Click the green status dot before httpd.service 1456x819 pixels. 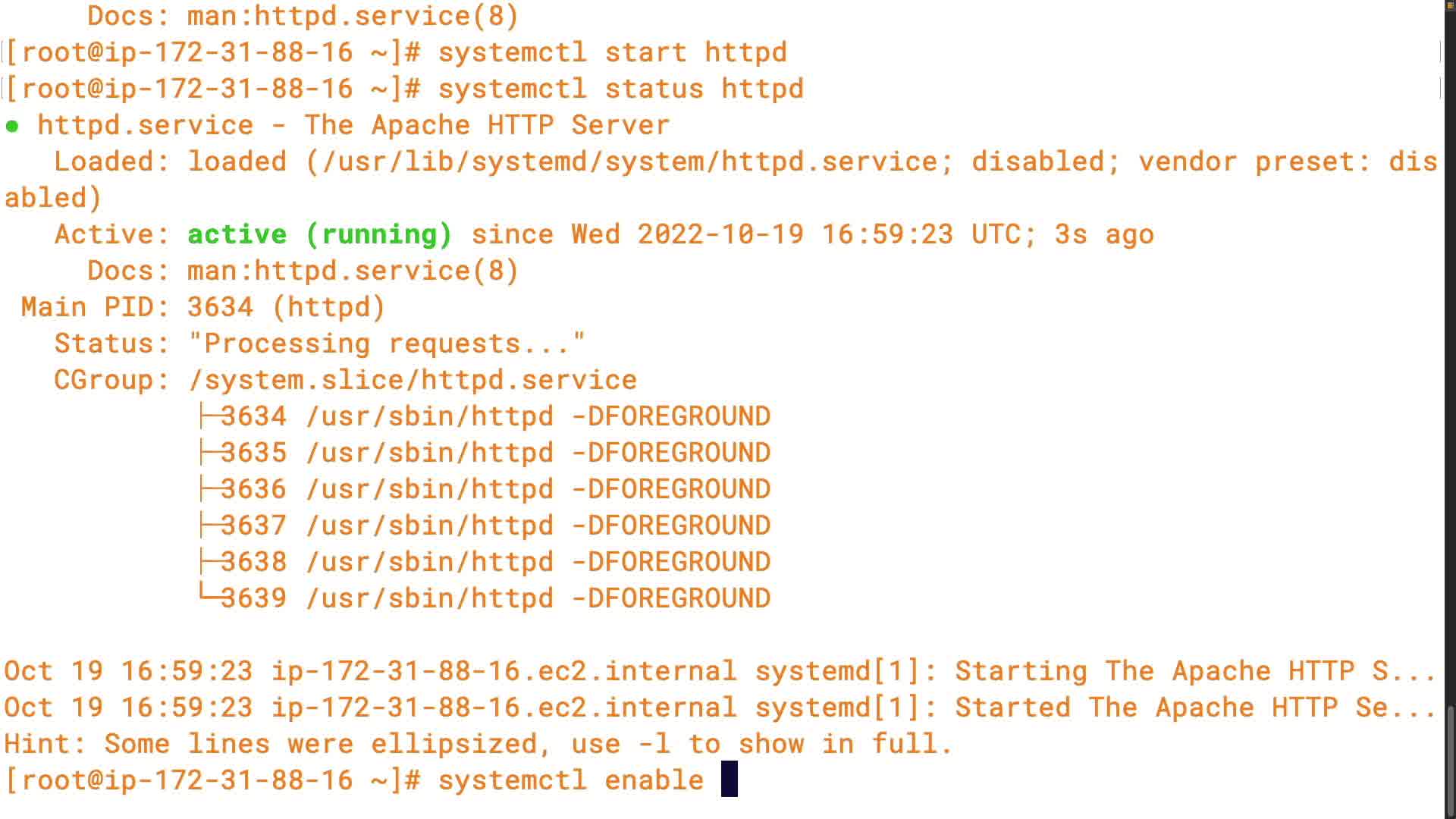click(x=12, y=126)
